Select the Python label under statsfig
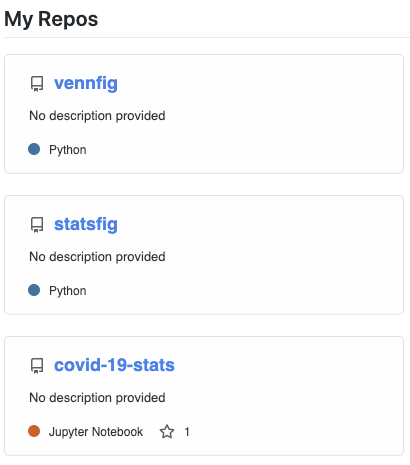This screenshot has height=465, width=410. pos(68,291)
